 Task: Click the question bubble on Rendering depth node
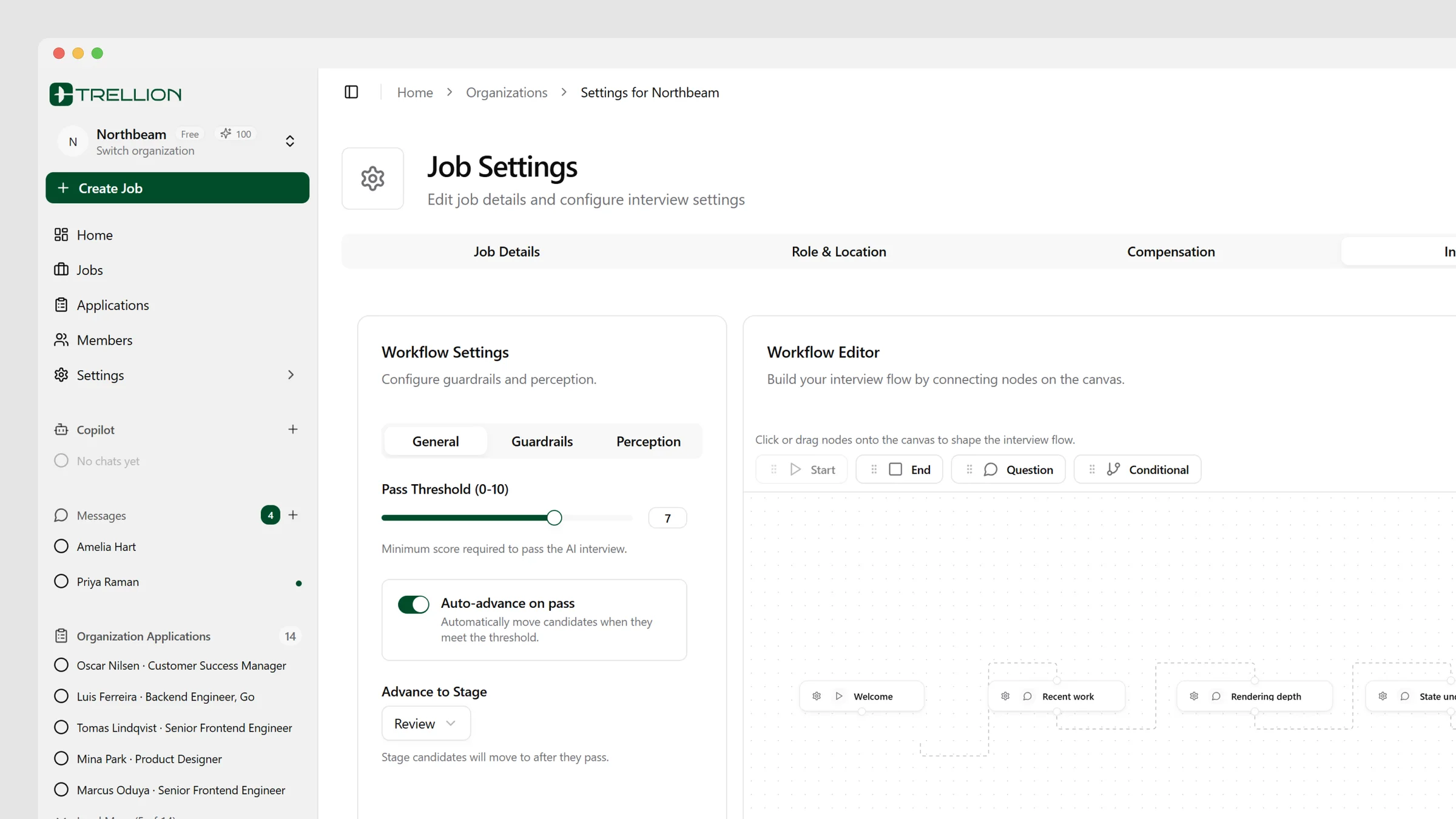click(1216, 696)
